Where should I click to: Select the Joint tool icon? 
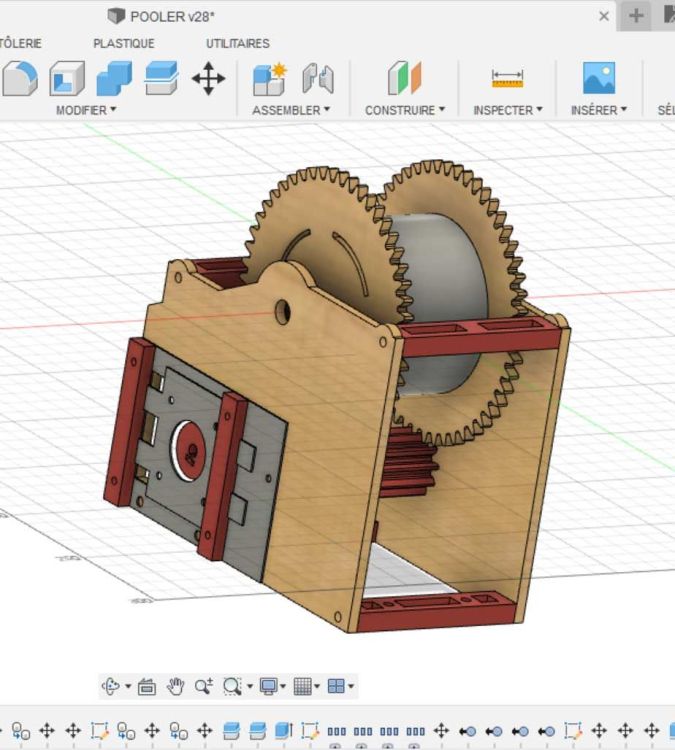(x=318, y=78)
